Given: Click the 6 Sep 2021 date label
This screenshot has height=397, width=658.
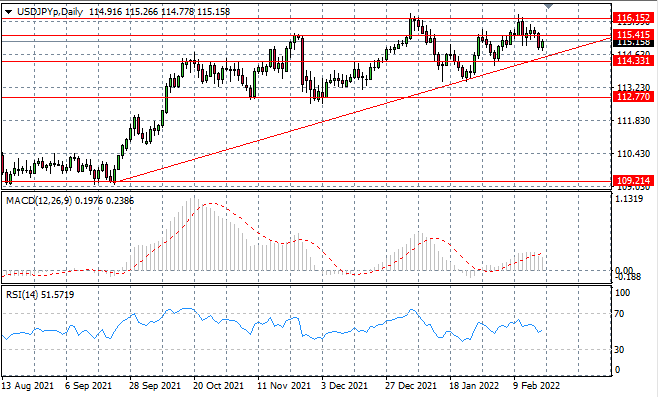Looking at the screenshot, I should coord(89,386).
